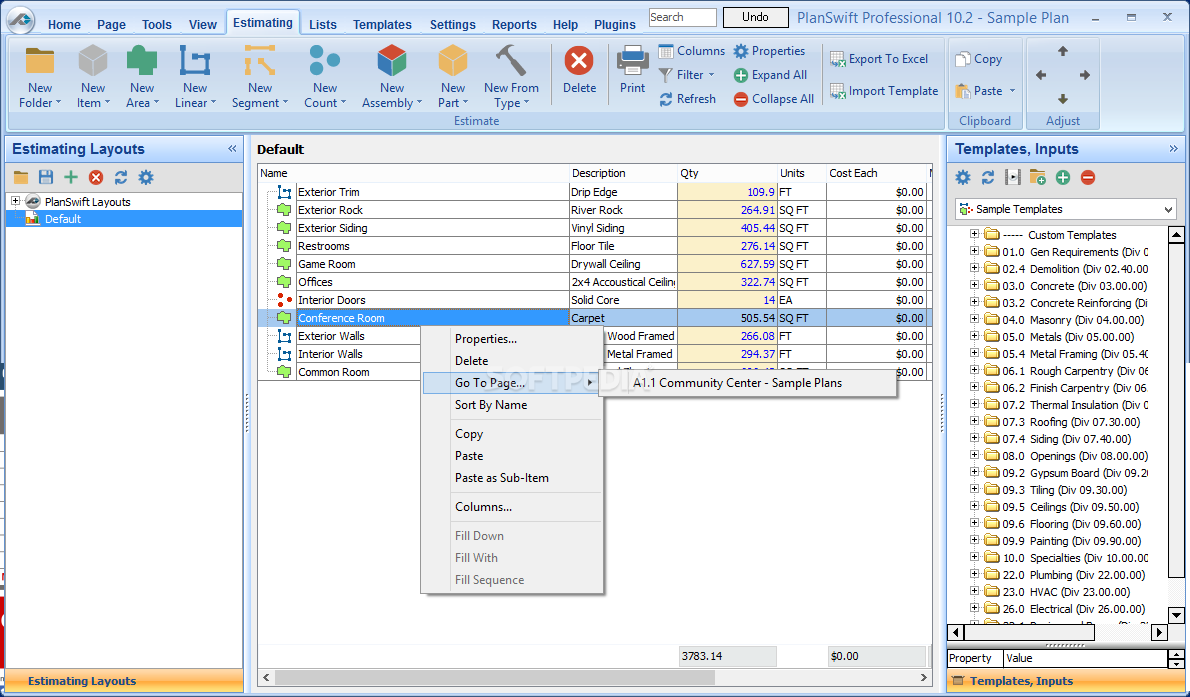Click the Undo button

(x=755, y=17)
